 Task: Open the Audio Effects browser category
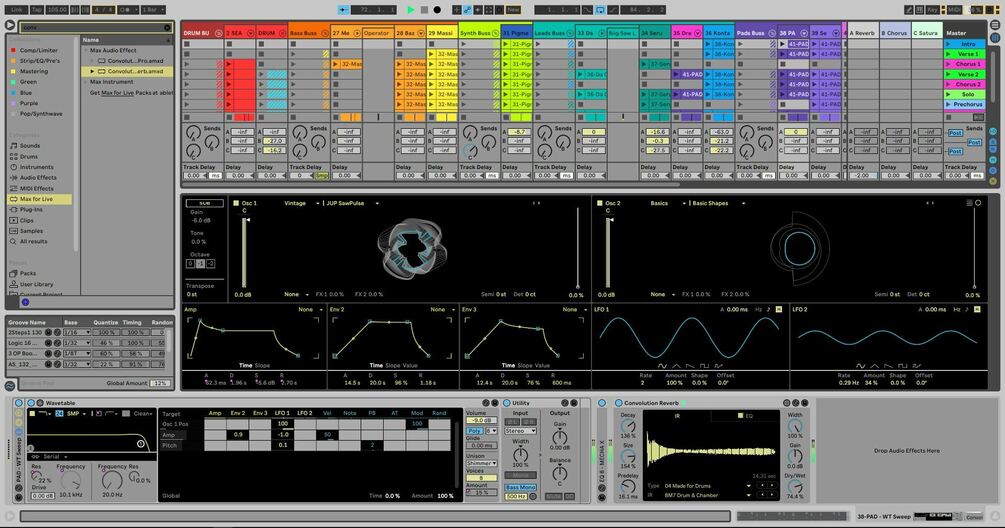38,177
